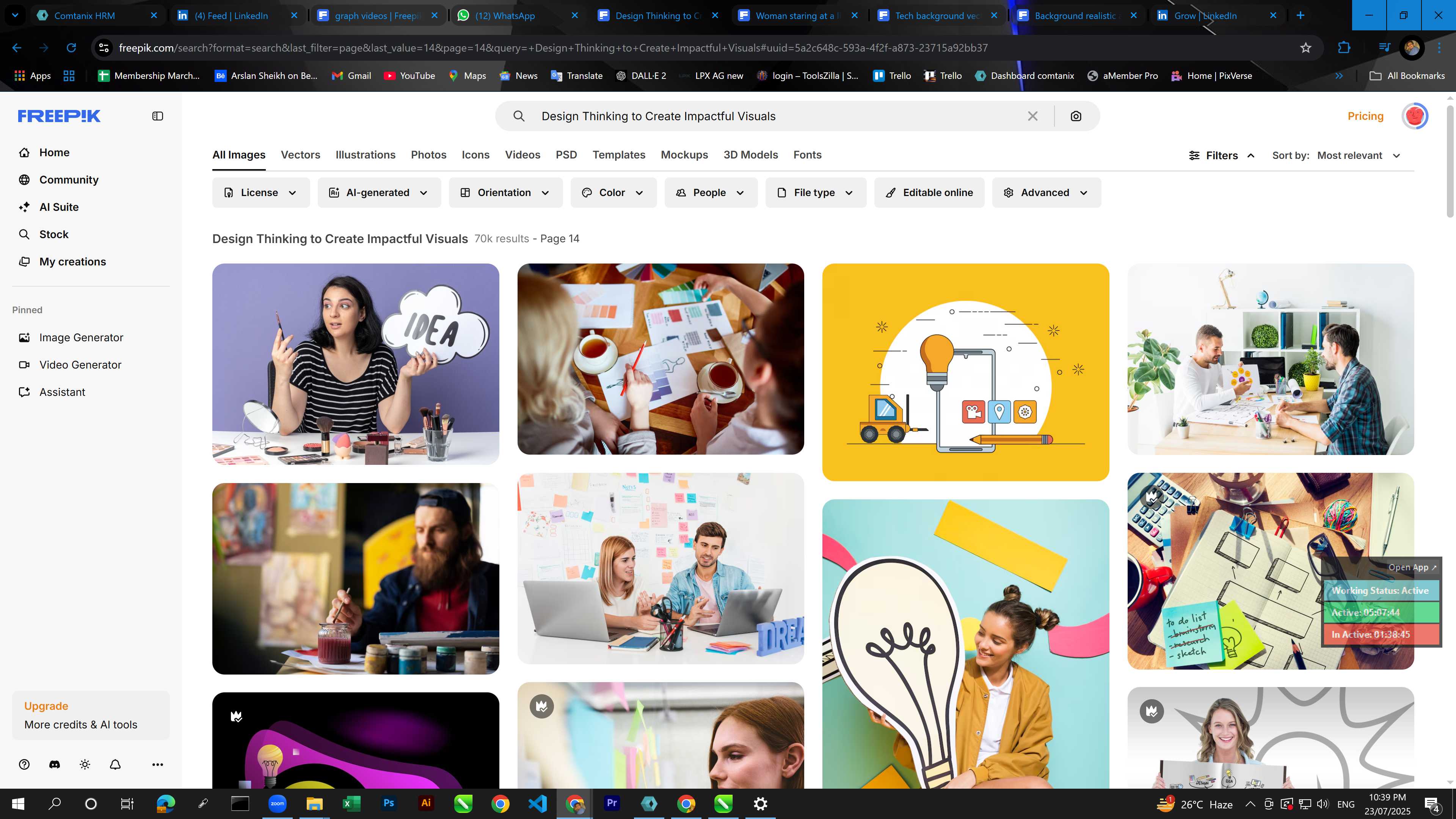Open the pinned Assistant tool

62,392
